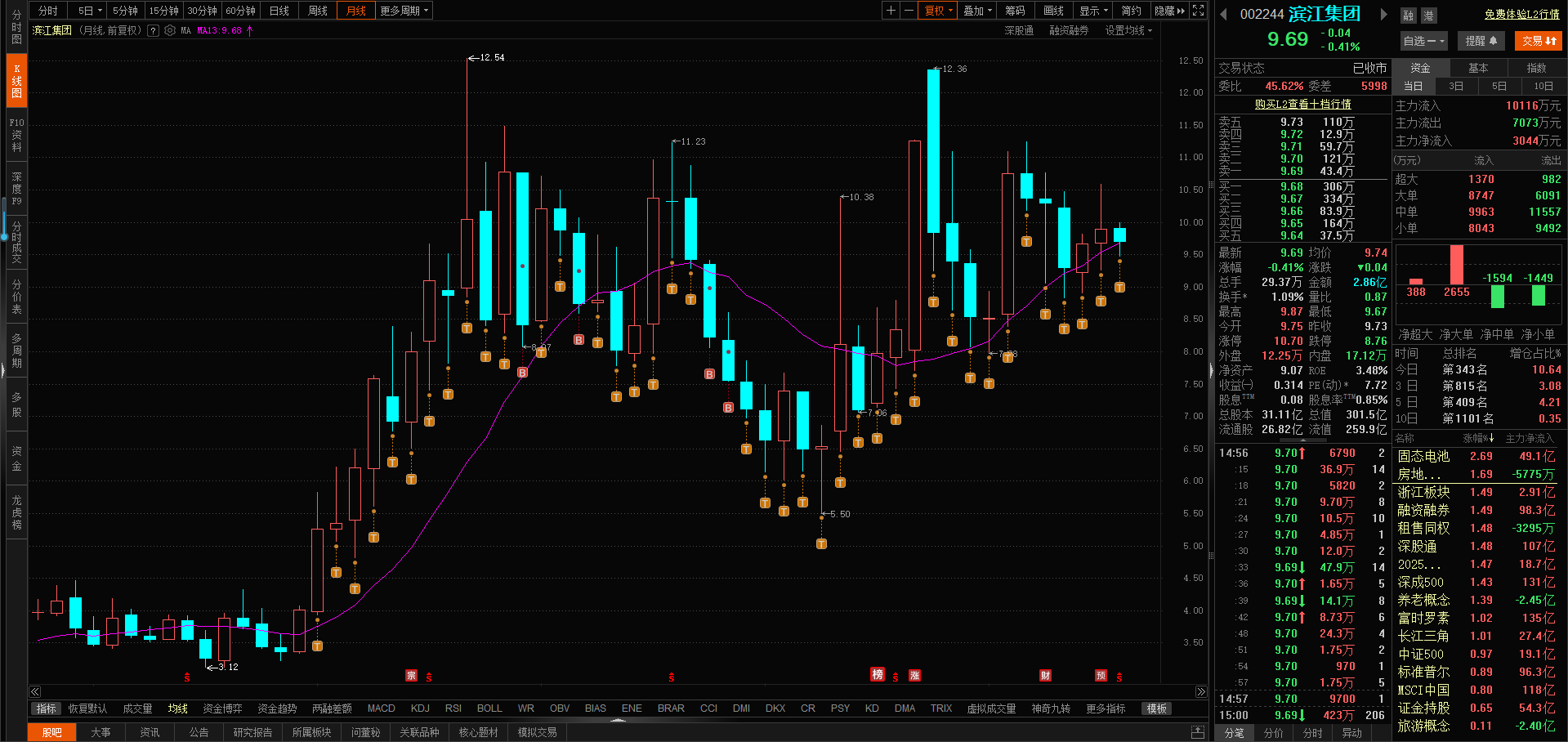1568x742 pixels.
Task: Select 日线 daily period tab
Action: tap(279, 11)
